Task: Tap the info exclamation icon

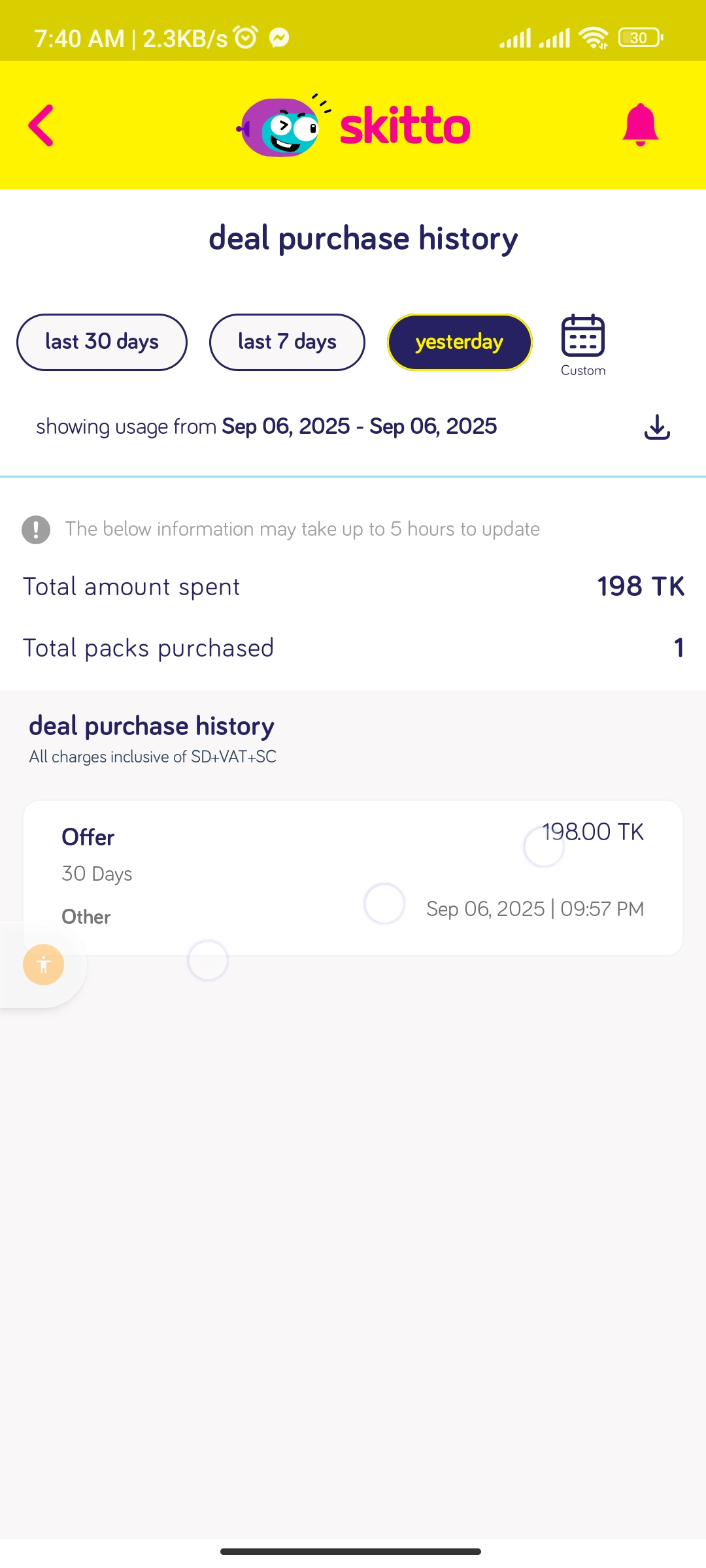Action: click(x=36, y=529)
